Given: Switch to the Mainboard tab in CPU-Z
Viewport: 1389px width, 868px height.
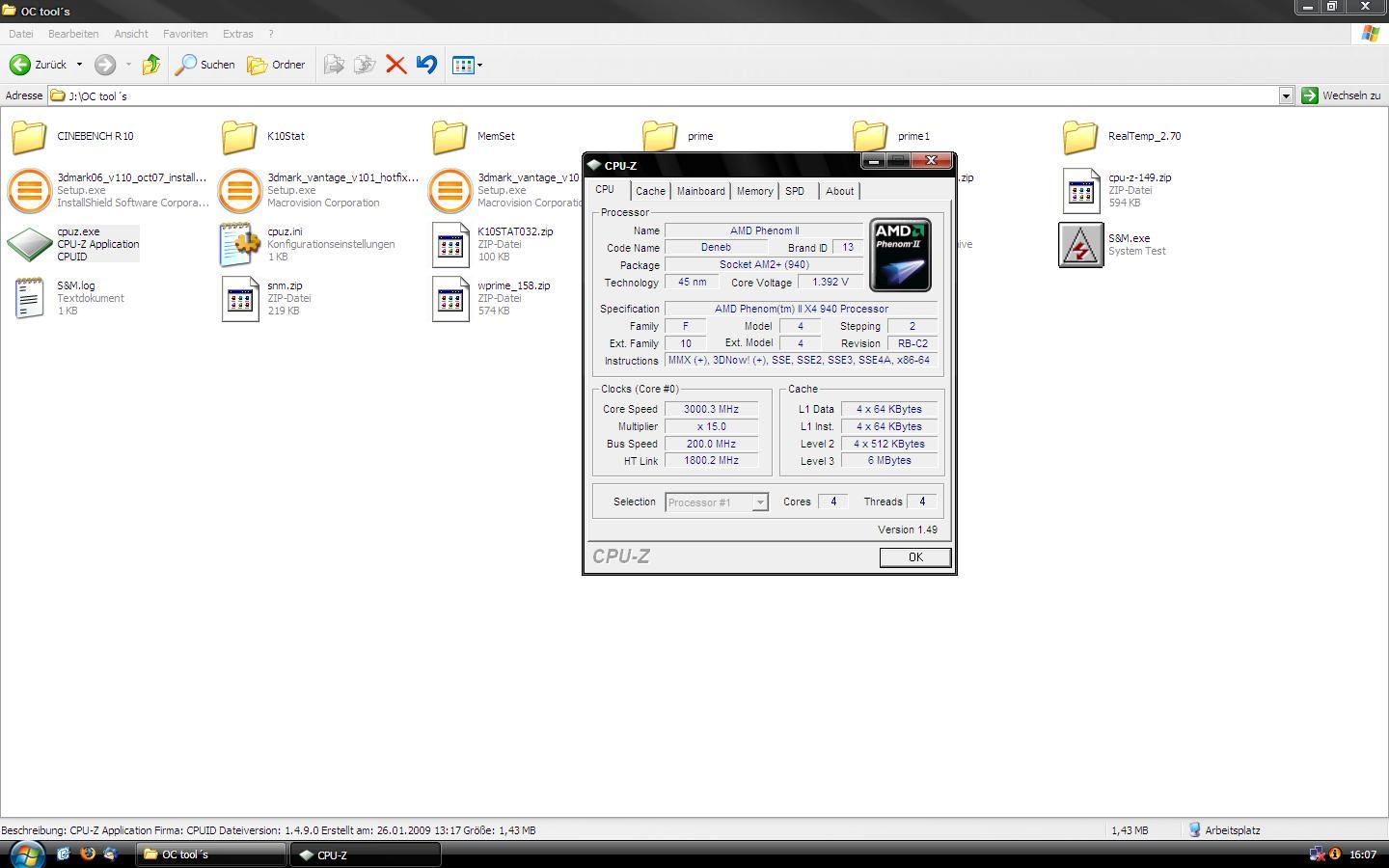Looking at the screenshot, I should 700,191.
